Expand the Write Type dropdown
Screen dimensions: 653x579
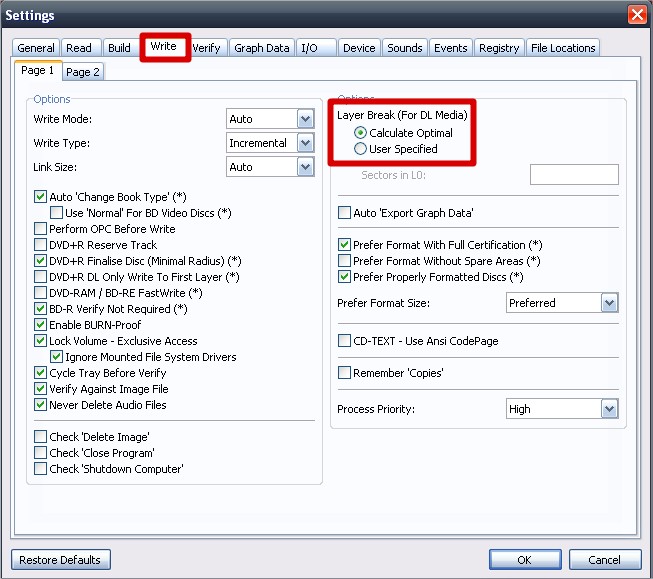point(306,143)
